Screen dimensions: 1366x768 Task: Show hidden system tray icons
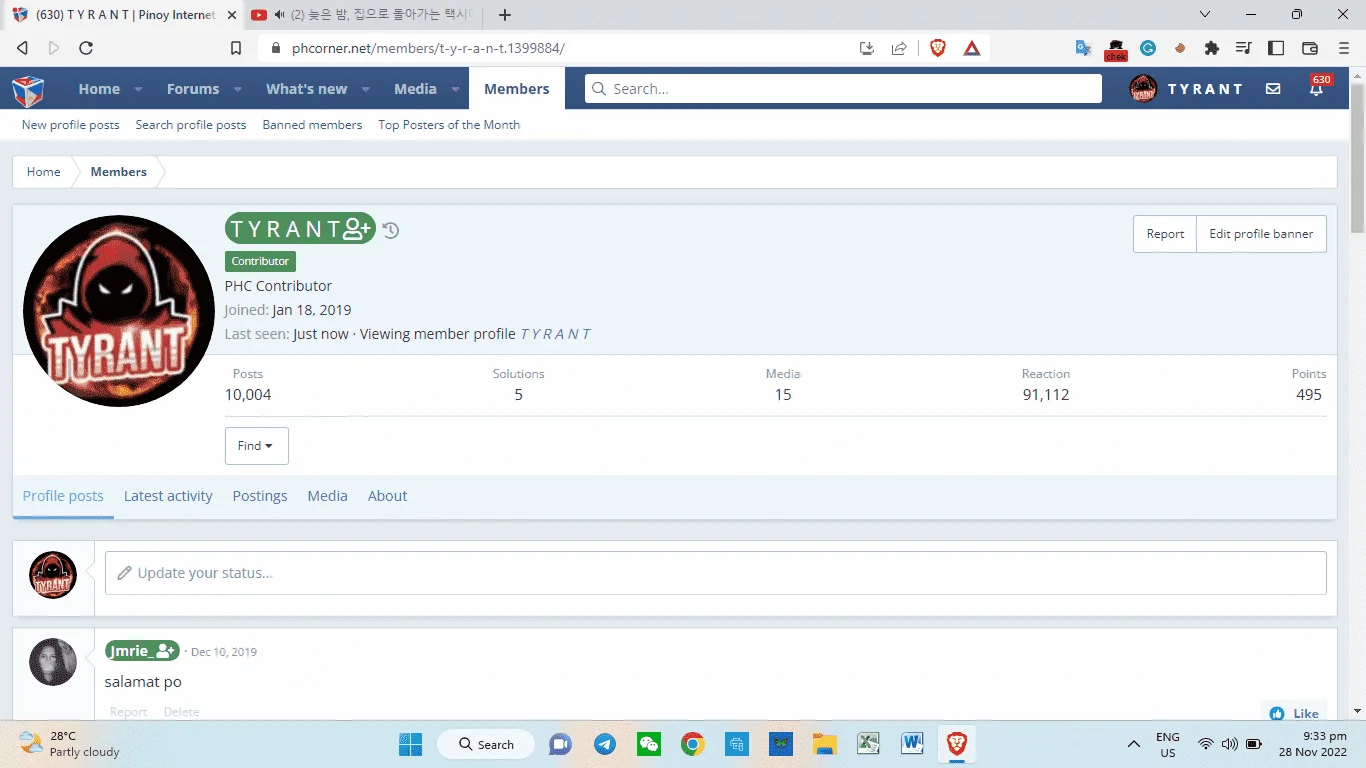click(1134, 744)
